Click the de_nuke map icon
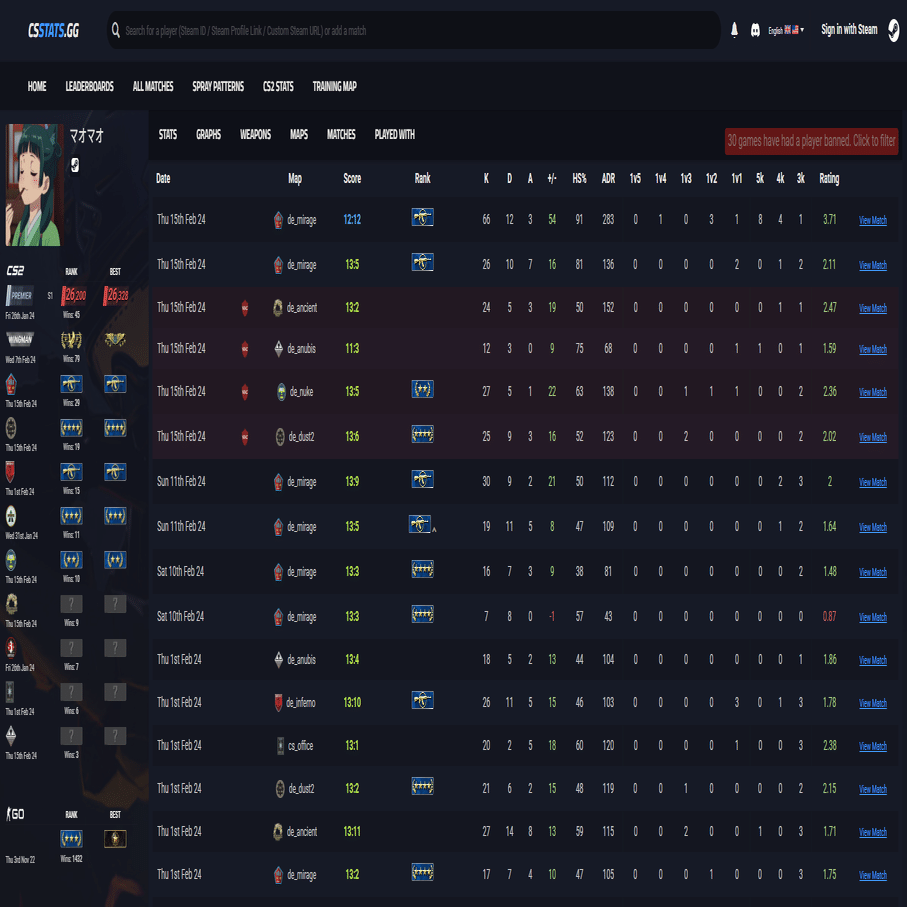The width and height of the screenshot is (907, 907). [281, 392]
